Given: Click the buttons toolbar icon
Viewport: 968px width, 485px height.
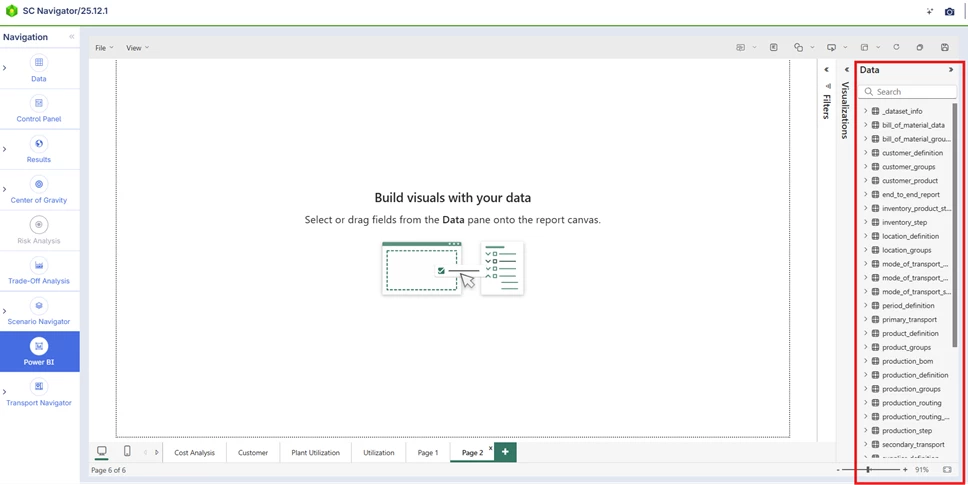Looking at the screenshot, I should (832, 48).
